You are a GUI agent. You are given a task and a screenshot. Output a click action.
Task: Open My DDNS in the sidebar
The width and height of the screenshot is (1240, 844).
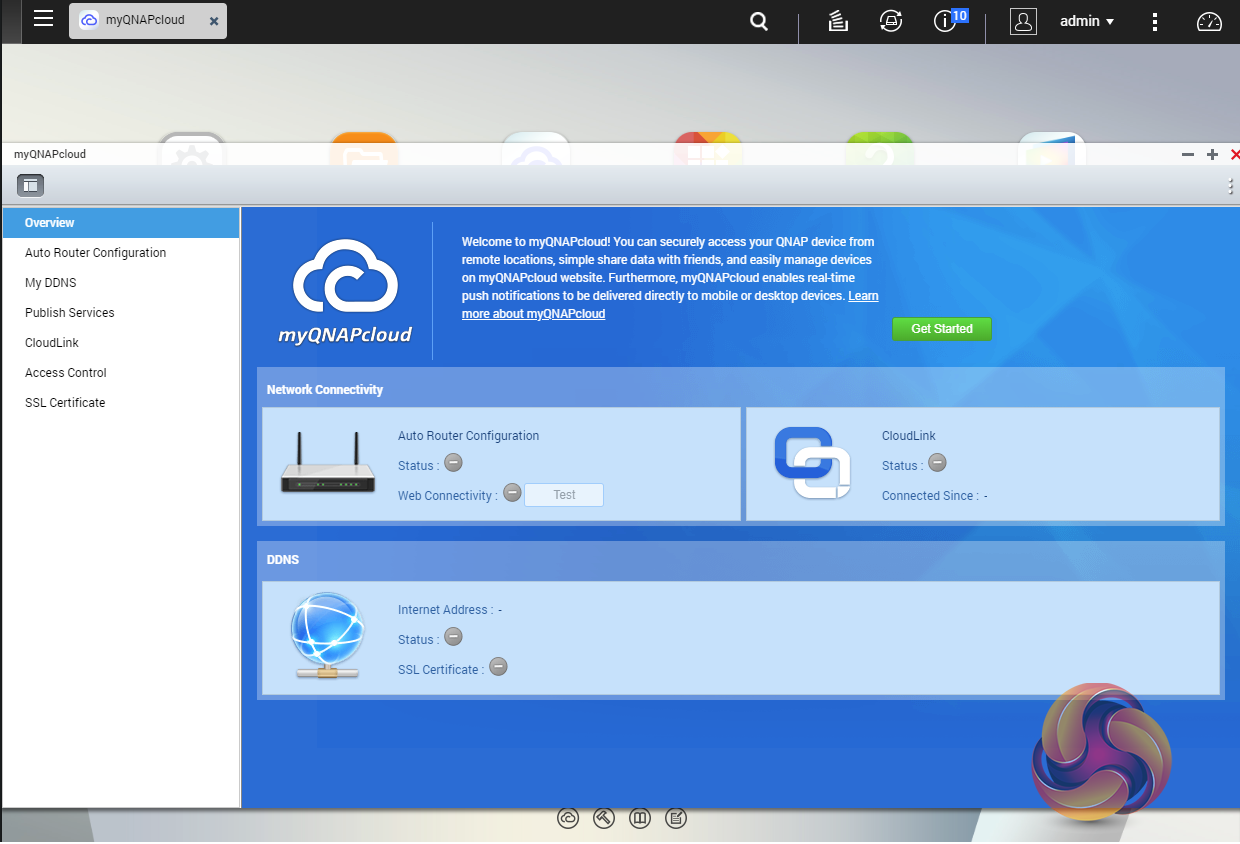coord(121,283)
